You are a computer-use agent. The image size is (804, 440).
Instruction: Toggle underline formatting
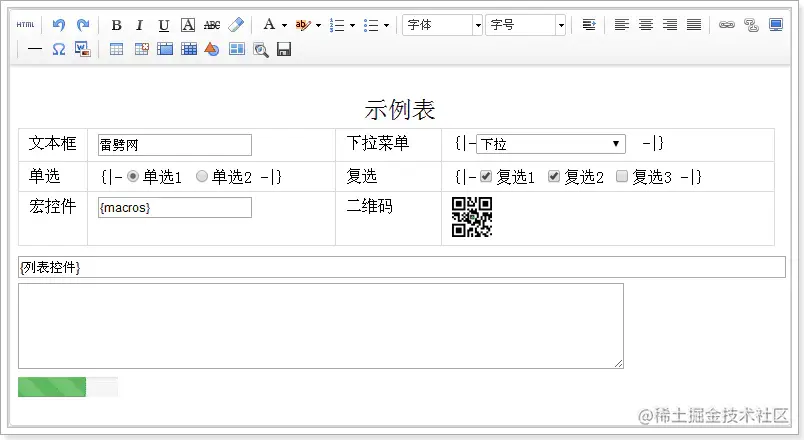(x=164, y=25)
